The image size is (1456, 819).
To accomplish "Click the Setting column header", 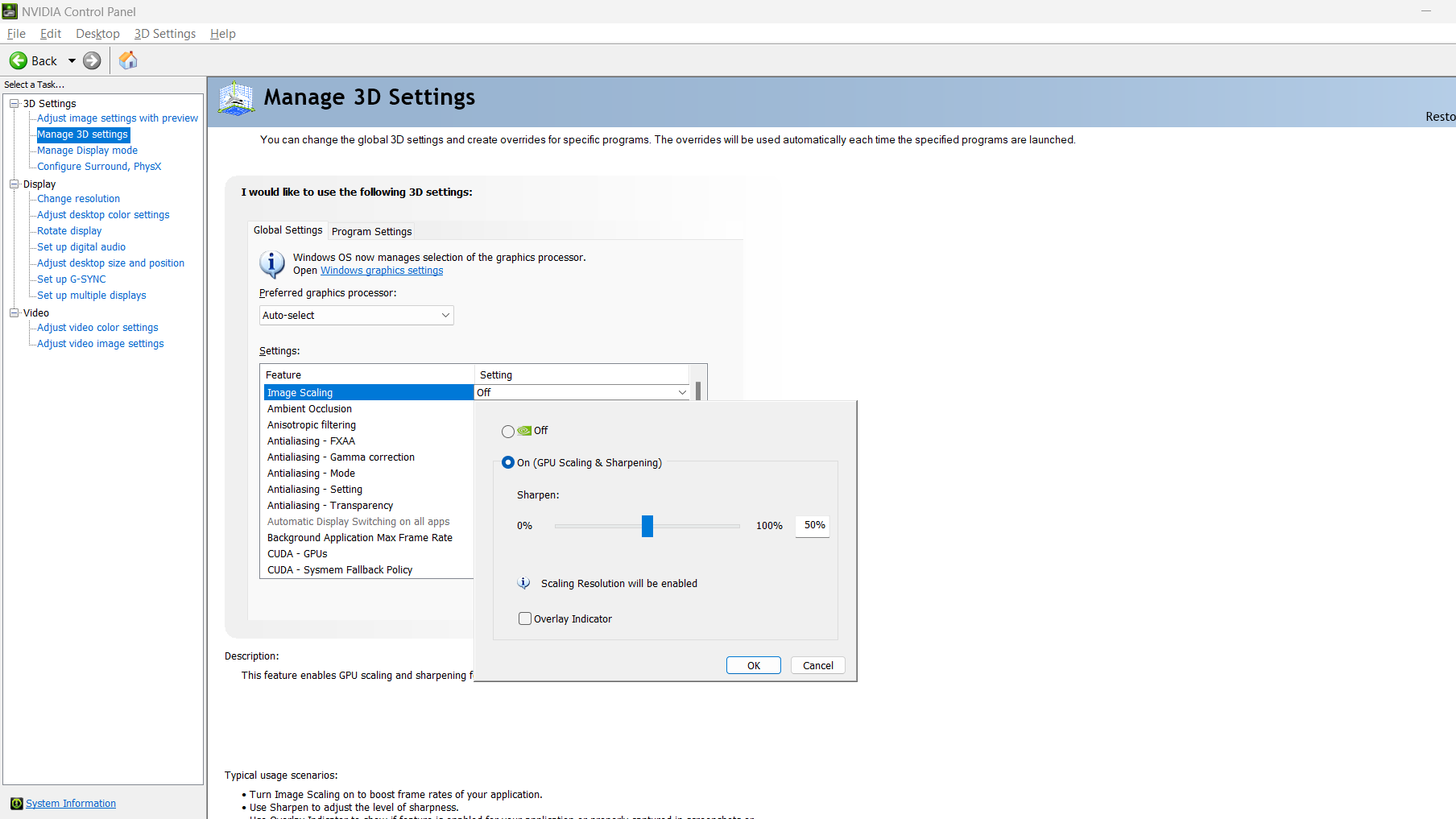I will point(582,374).
